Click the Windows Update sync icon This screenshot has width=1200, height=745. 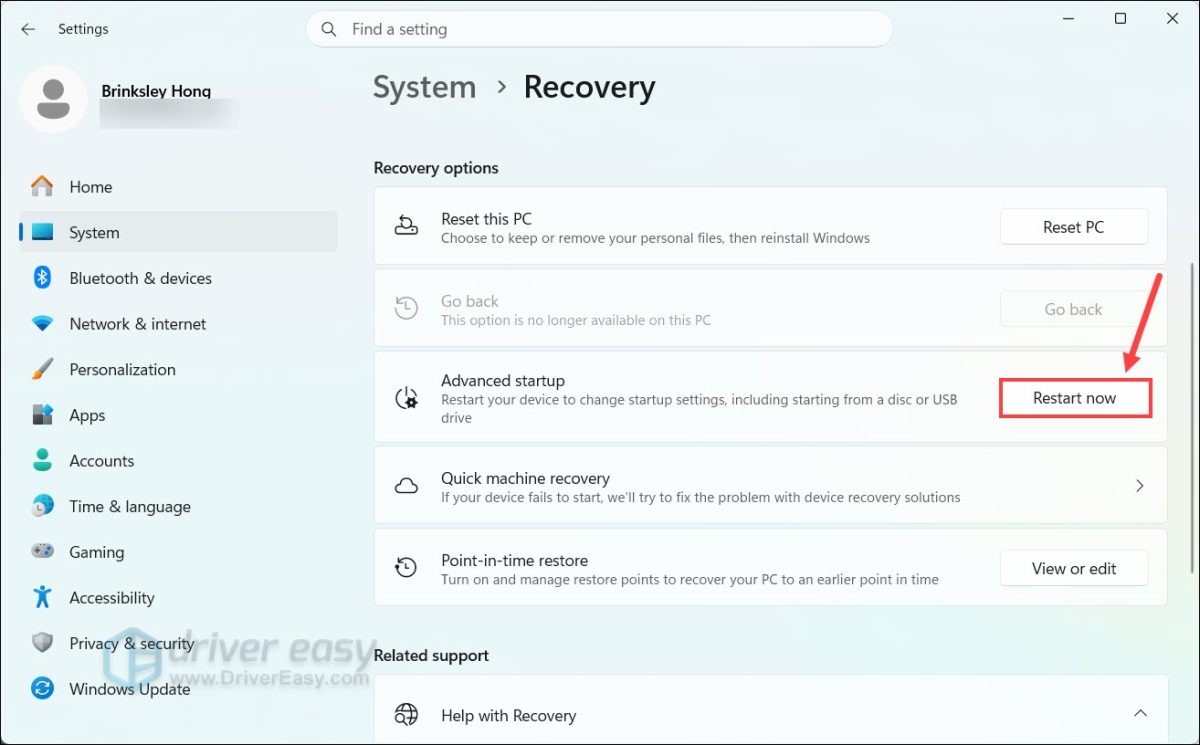pos(42,688)
